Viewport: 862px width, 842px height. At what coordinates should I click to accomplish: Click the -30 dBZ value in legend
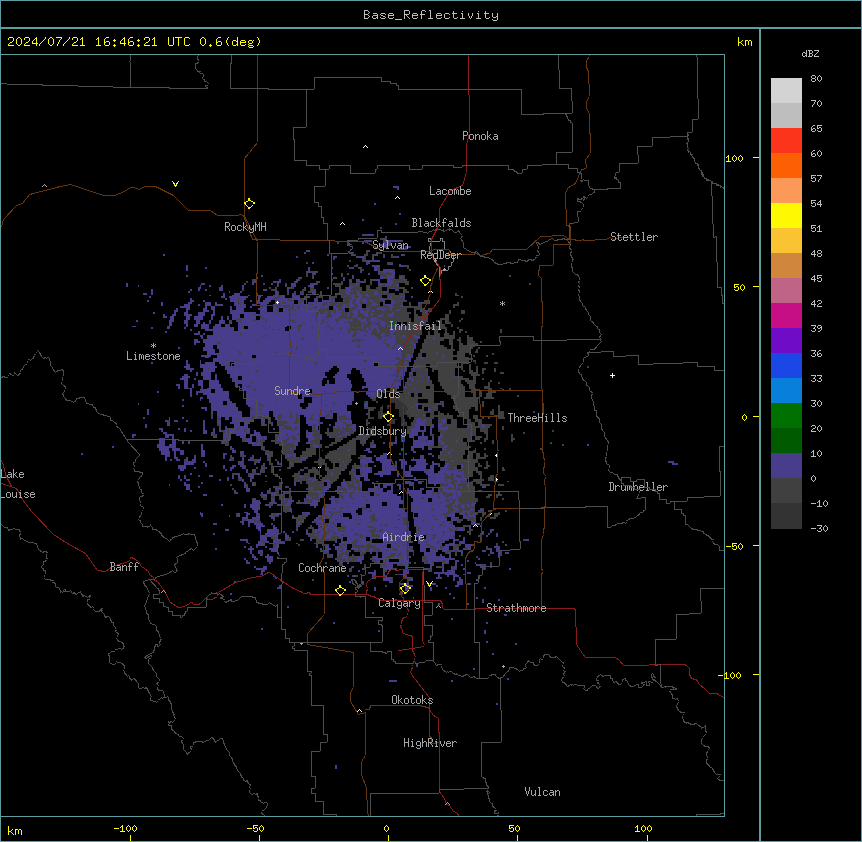[819, 528]
